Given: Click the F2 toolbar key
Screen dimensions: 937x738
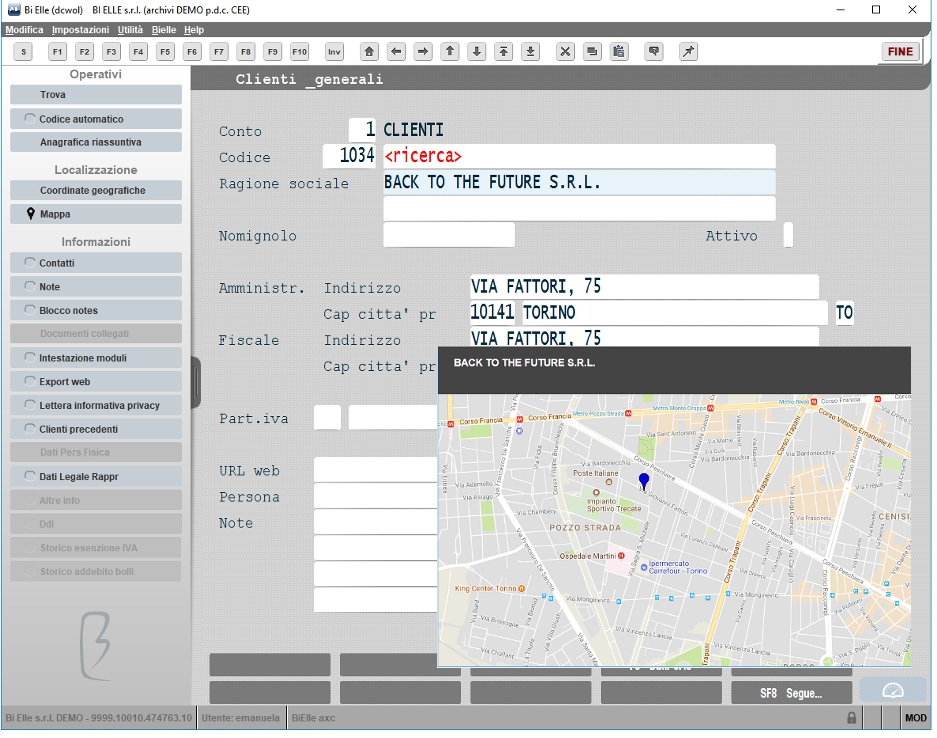Looking at the screenshot, I should [x=84, y=52].
